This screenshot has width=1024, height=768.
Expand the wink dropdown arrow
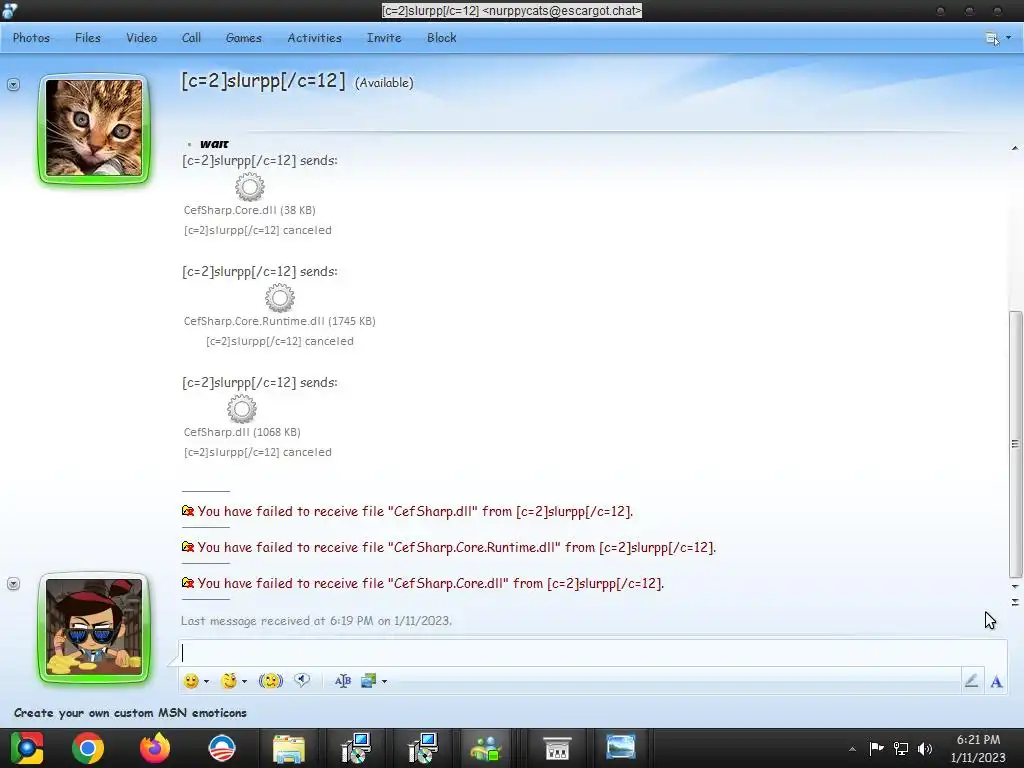point(245,682)
